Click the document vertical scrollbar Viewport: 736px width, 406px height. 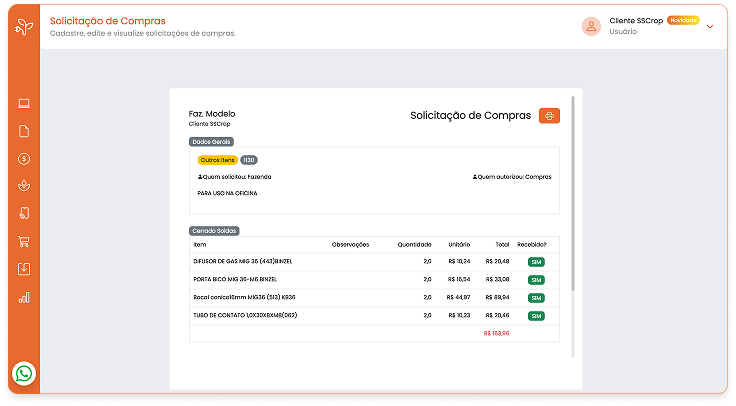click(573, 190)
